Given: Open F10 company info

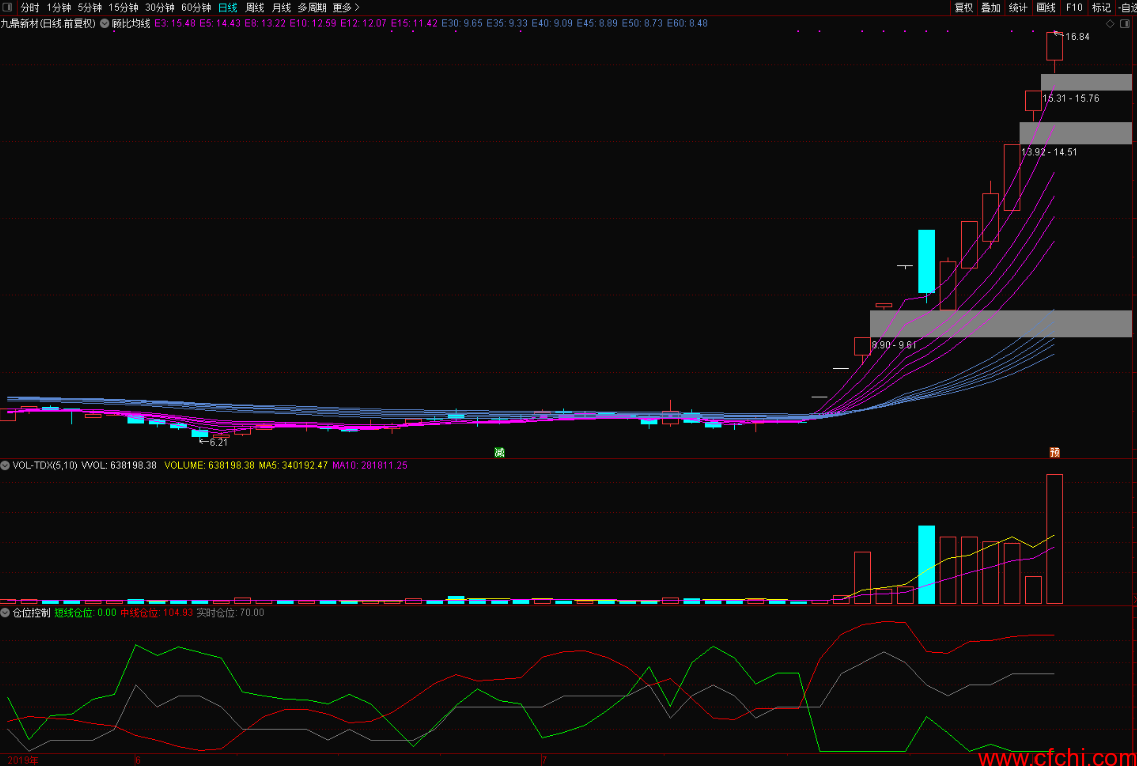Looking at the screenshot, I should [x=1074, y=8].
